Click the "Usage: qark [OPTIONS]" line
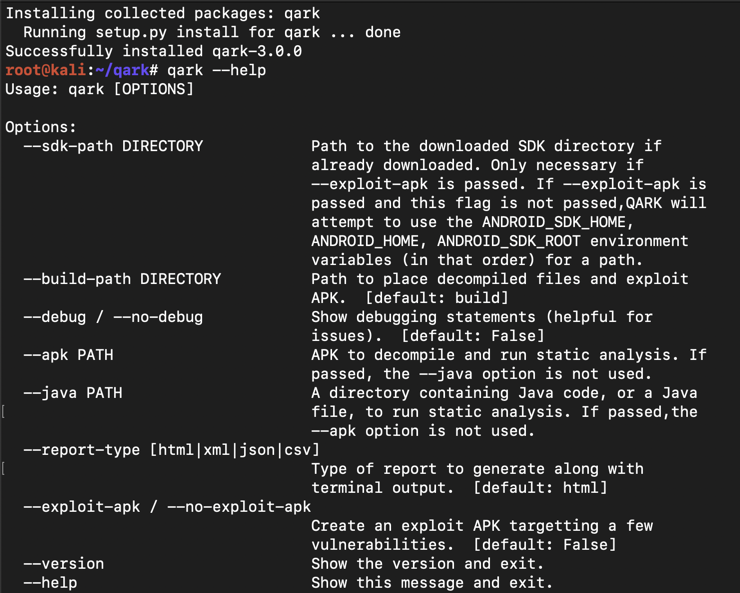The image size is (740, 593). pos(99,89)
